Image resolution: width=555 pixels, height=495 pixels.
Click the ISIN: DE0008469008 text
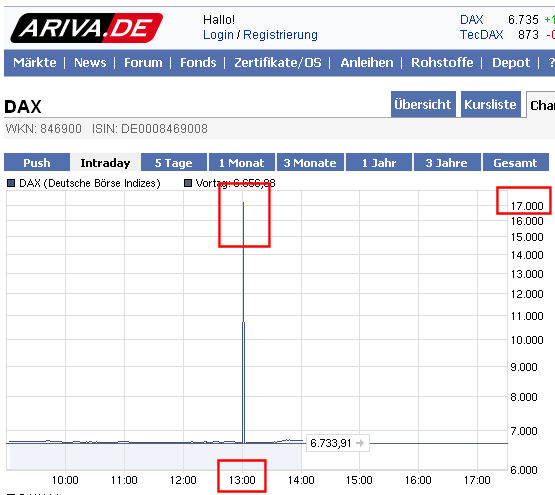tap(150, 129)
